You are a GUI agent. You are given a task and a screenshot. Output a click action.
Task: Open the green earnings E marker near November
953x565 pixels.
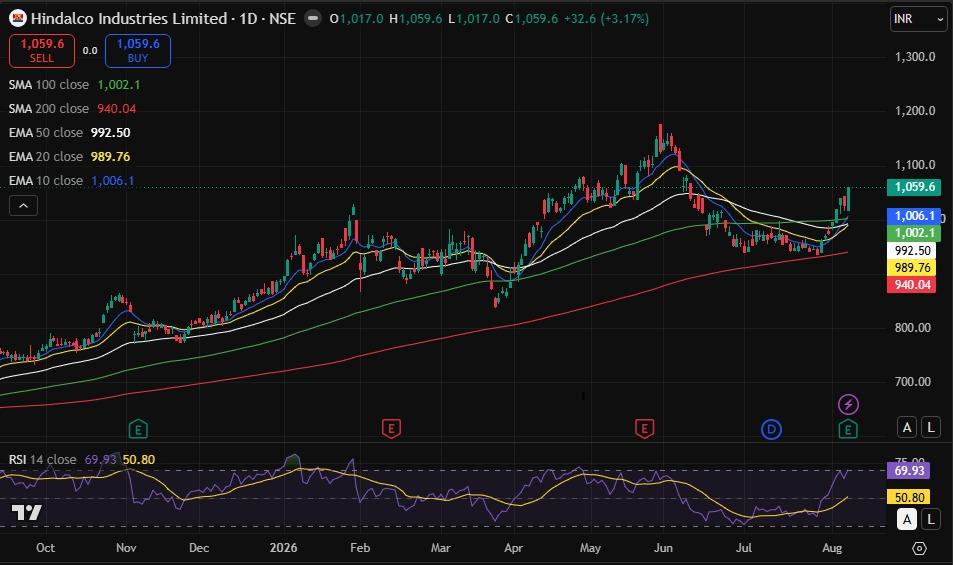pyautogui.click(x=139, y=430)
